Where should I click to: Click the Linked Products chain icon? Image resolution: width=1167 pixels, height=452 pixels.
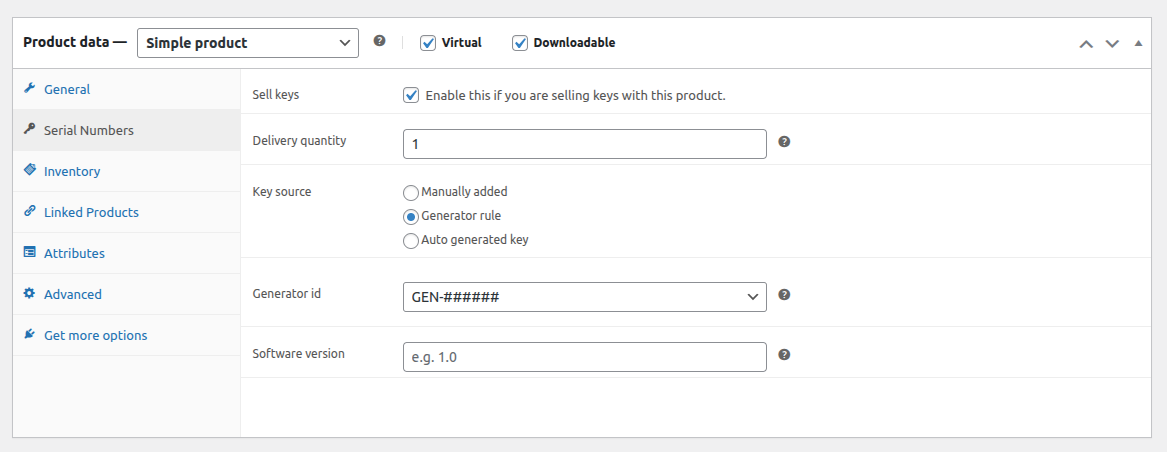click(x=30, y=211)
